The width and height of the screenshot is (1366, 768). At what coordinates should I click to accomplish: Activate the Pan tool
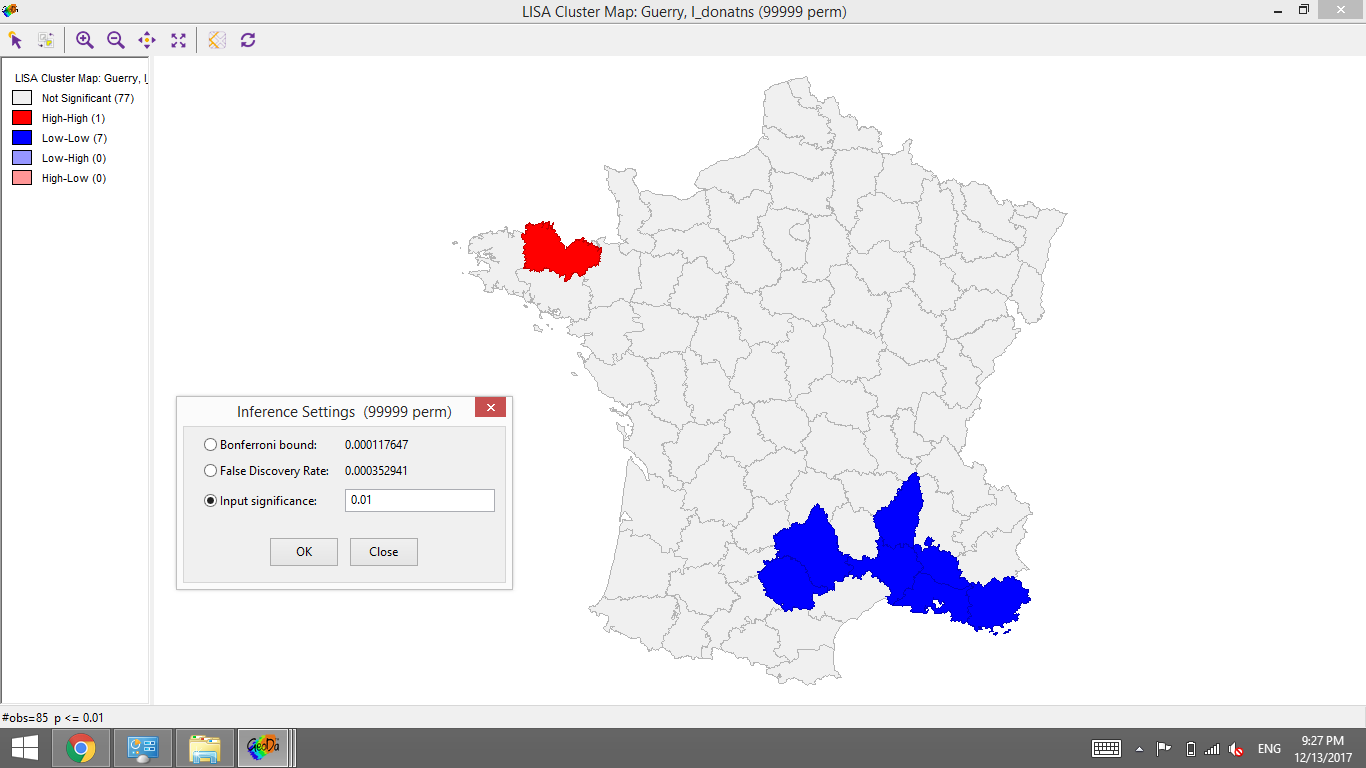pos(146,40)
